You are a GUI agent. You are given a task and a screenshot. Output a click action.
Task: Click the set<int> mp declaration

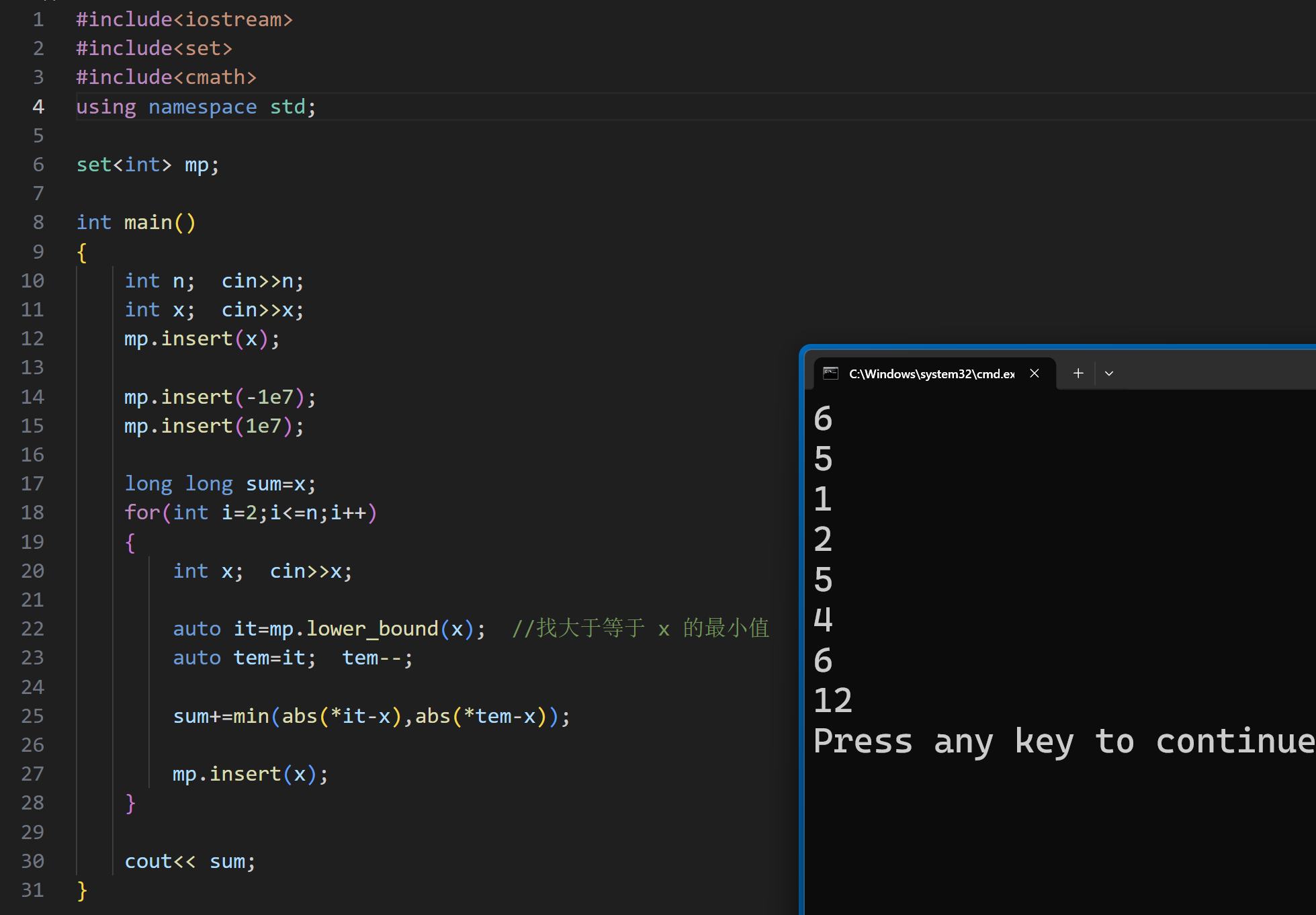tap(147, 165)
